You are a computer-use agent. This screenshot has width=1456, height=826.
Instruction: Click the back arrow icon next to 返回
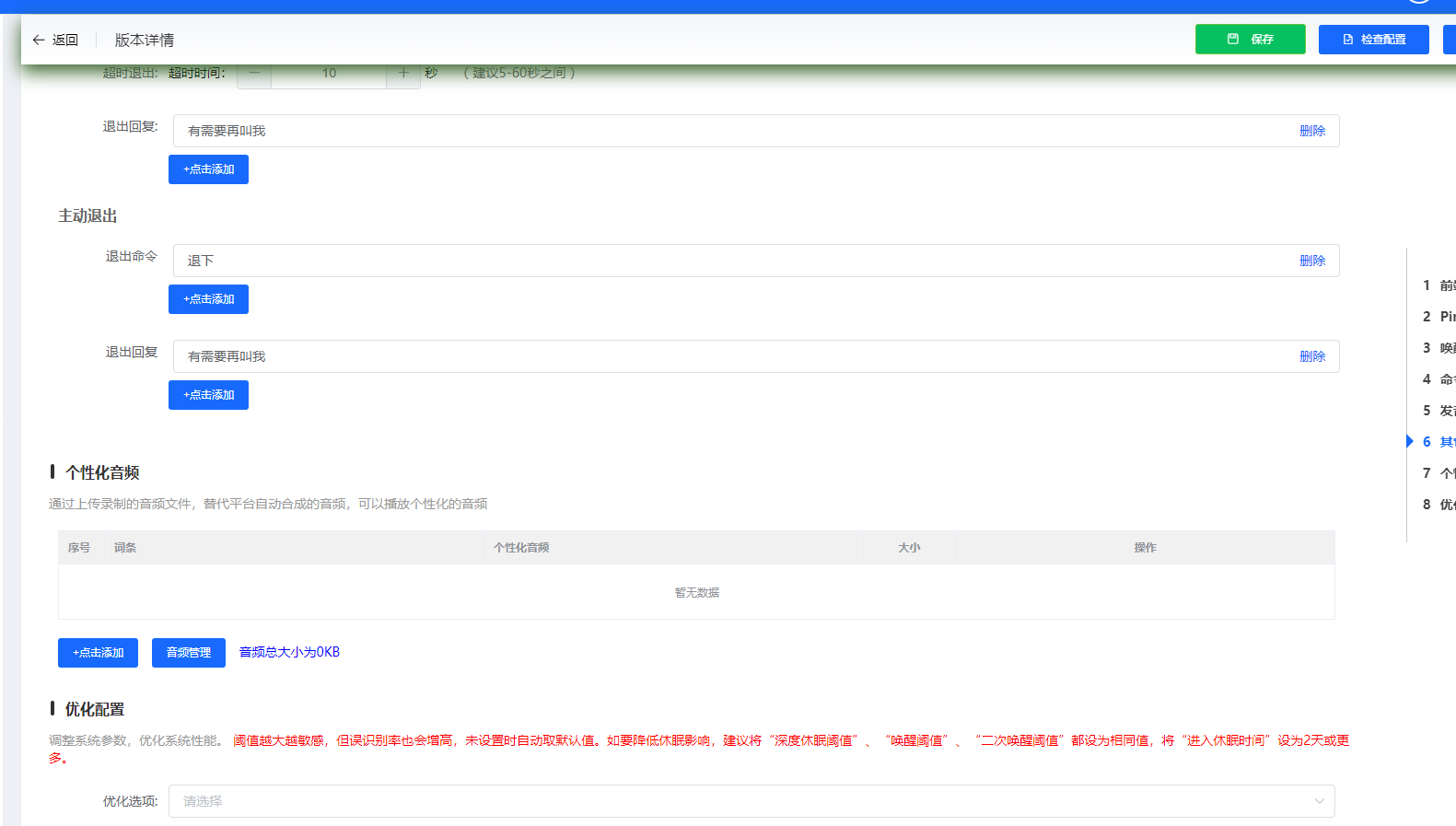click(x=39, y=41)
